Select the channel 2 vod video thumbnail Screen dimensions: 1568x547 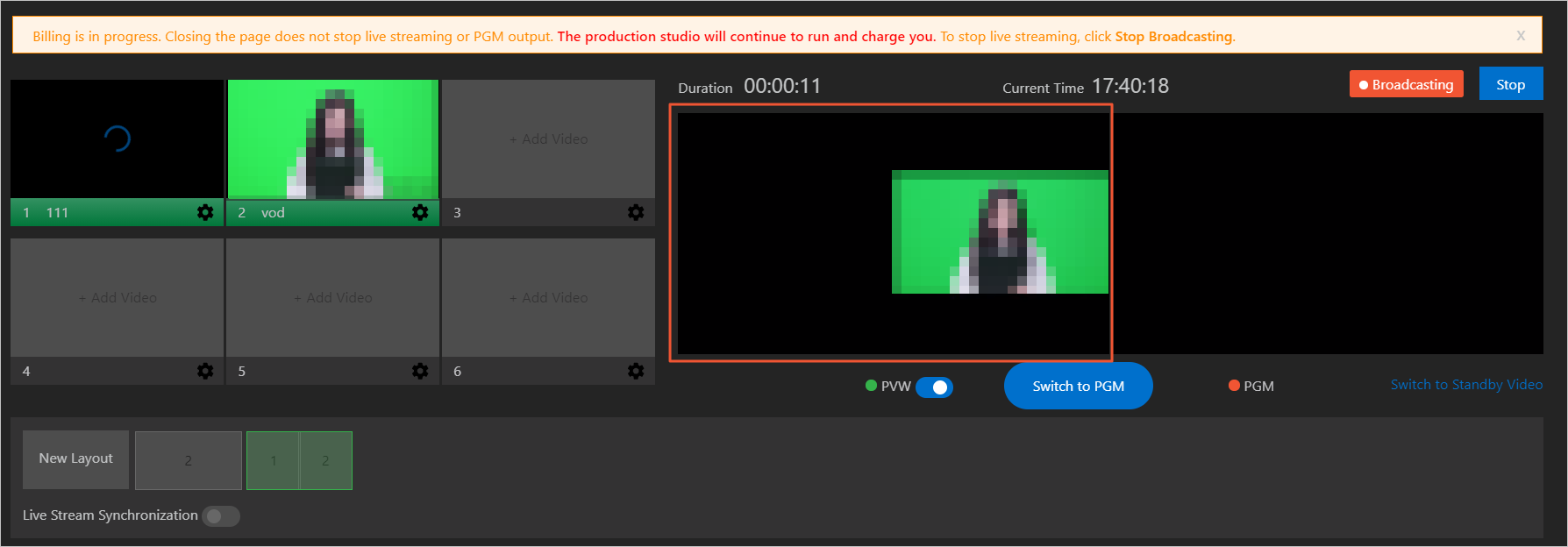tap(333, 139)
